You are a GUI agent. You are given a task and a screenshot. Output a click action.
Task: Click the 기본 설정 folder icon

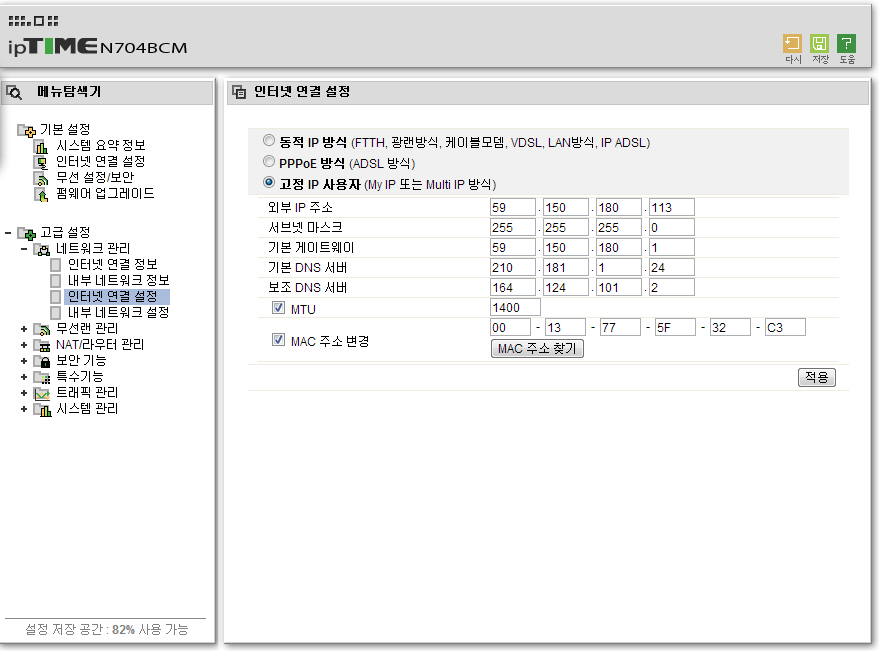click(26, 131)
